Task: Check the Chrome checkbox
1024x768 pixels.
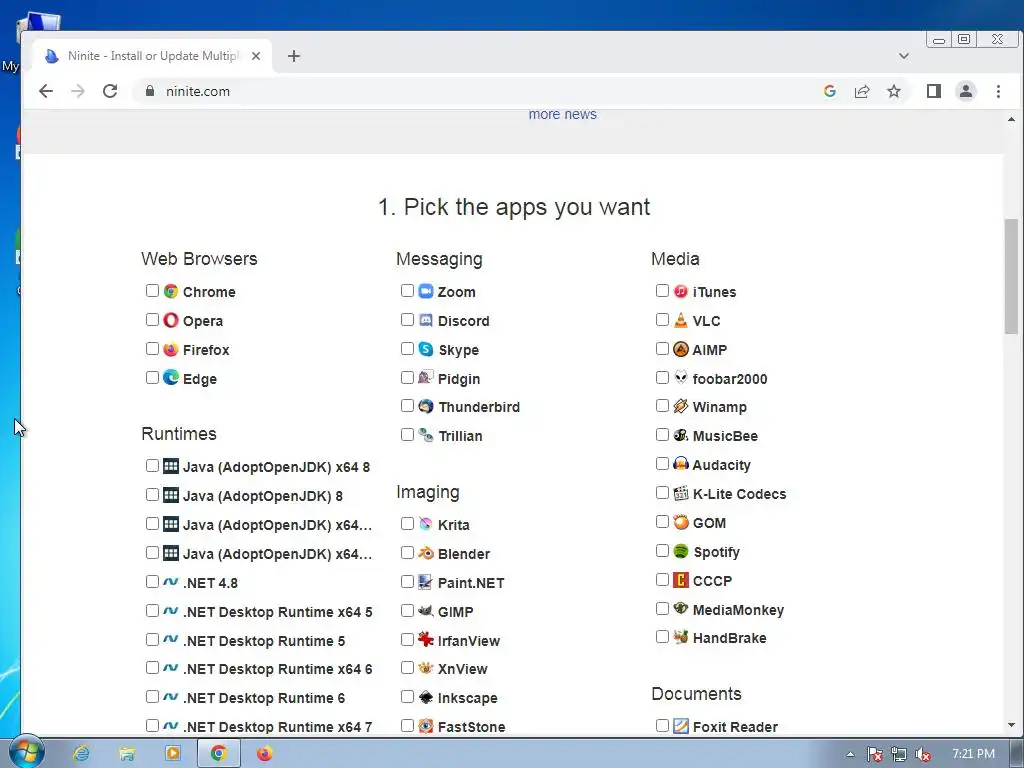Action: [x=152, y=291]
